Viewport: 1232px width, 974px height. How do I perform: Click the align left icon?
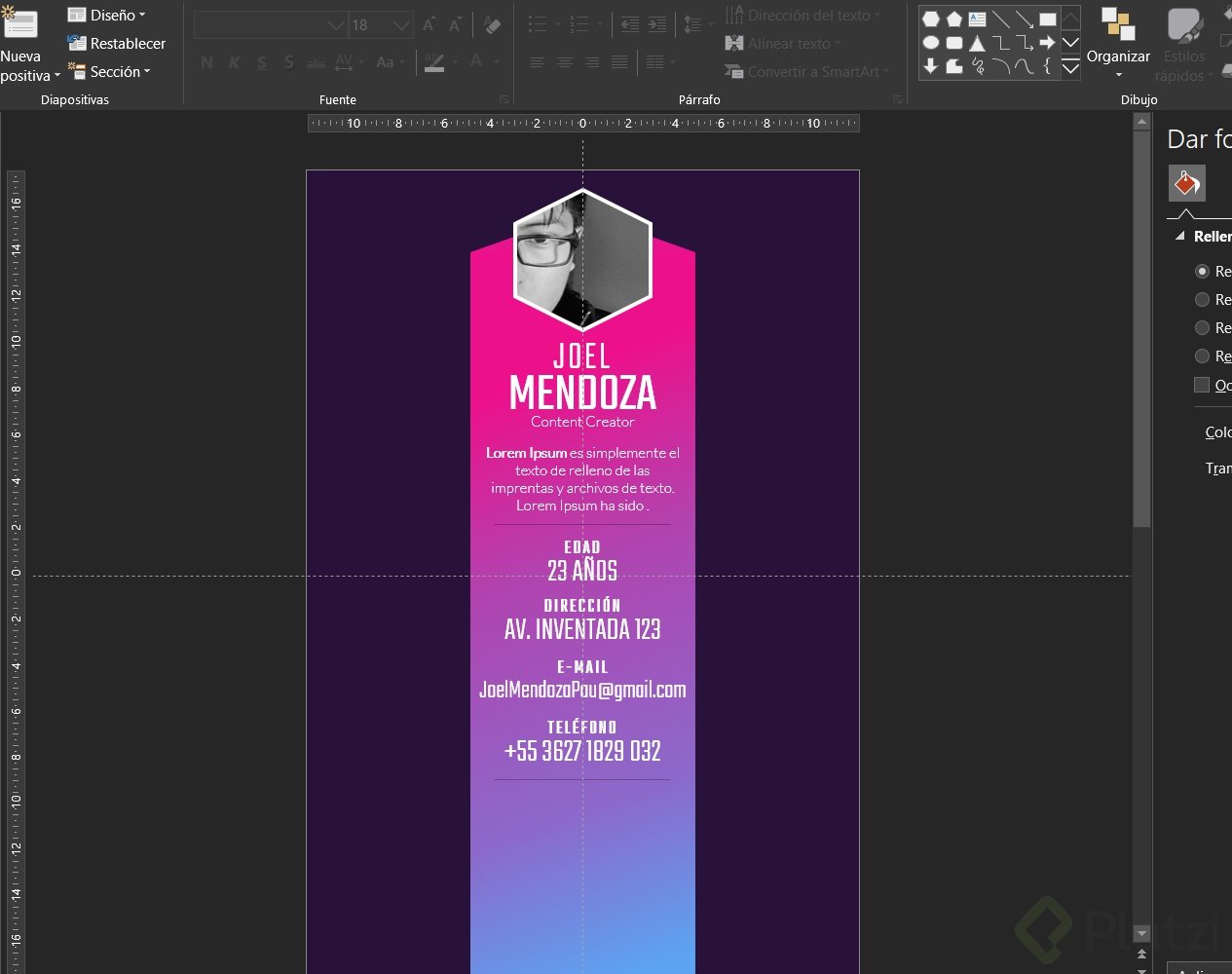(538, 63)
